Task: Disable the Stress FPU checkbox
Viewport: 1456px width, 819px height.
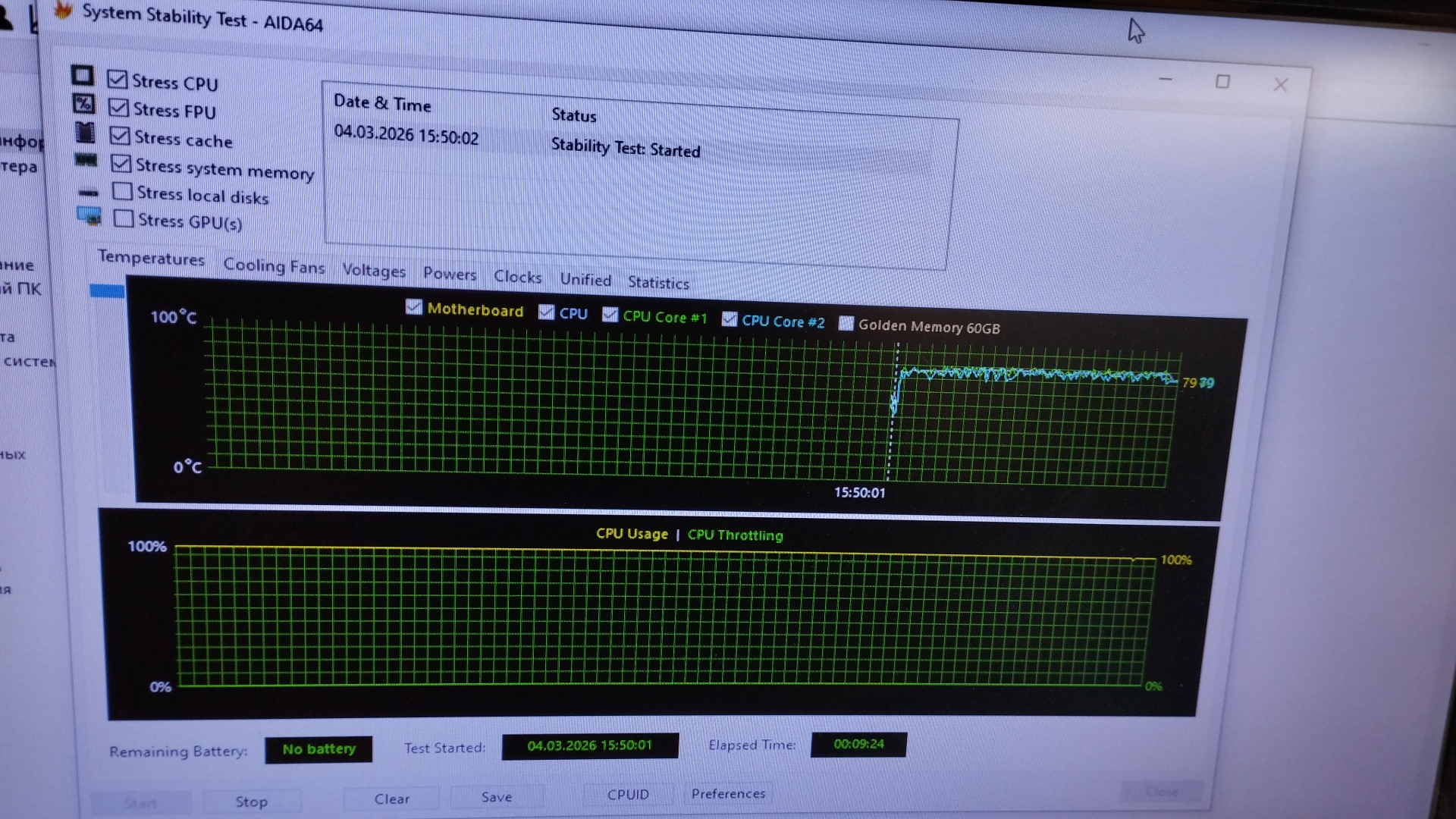Action: pyautogui.click(x=118, y=107)
